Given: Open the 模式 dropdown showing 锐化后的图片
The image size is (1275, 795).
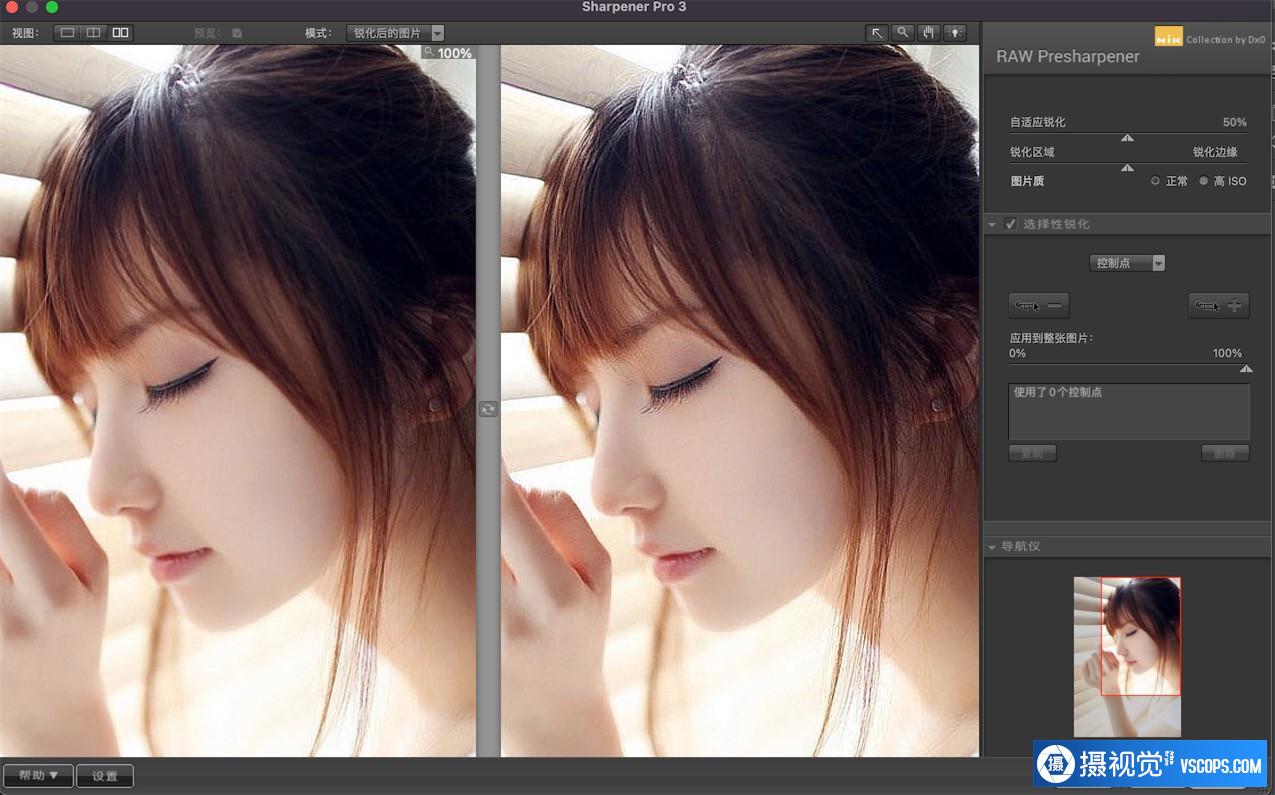Looking at the screenshot, I should coord(396,33).
